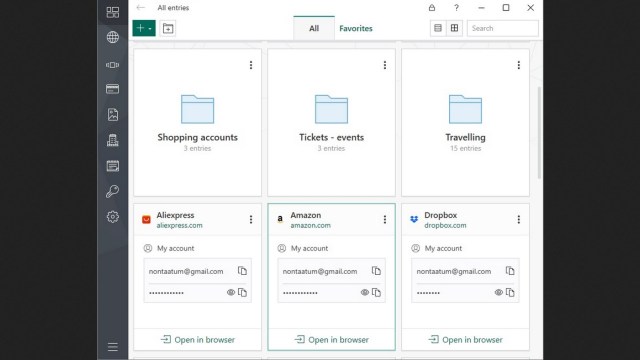Show the Aliexpress password with eye icon
640x360 pixels.
pyautogui.click(x=231, y=292)
